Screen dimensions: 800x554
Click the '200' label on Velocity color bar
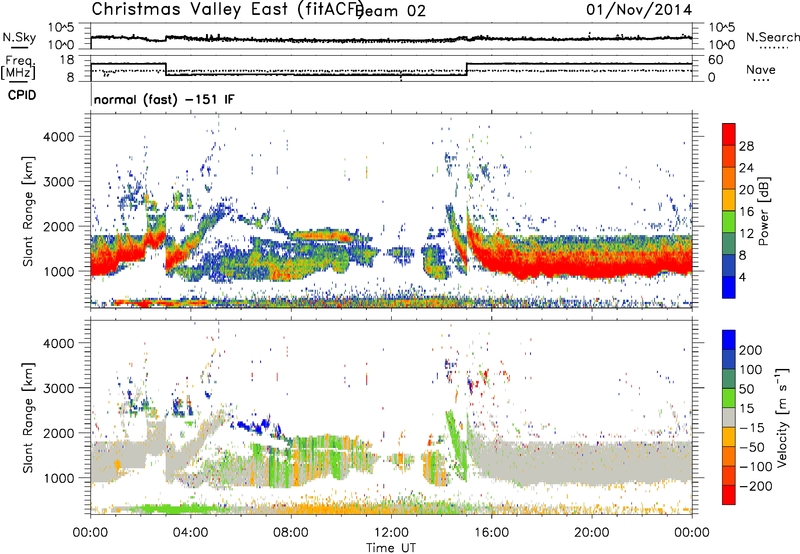pyautogui.click(x=751, y=350)
